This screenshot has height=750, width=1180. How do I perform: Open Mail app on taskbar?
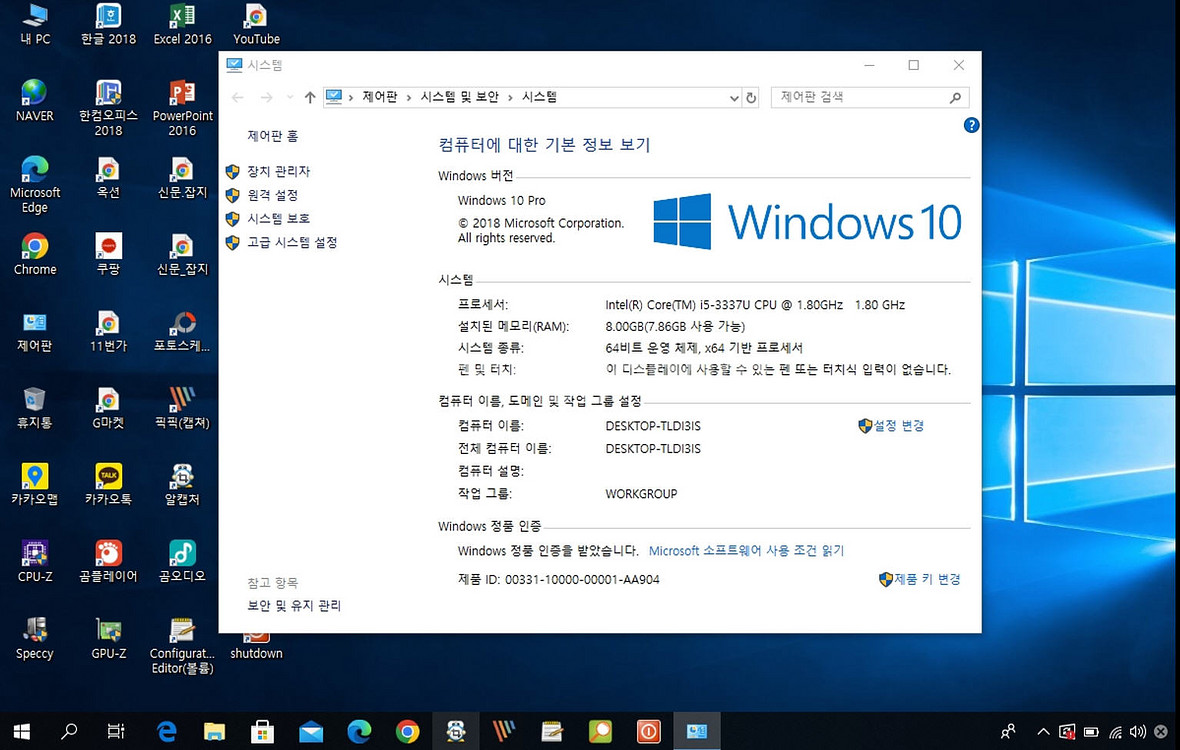[x=311, y=730]
